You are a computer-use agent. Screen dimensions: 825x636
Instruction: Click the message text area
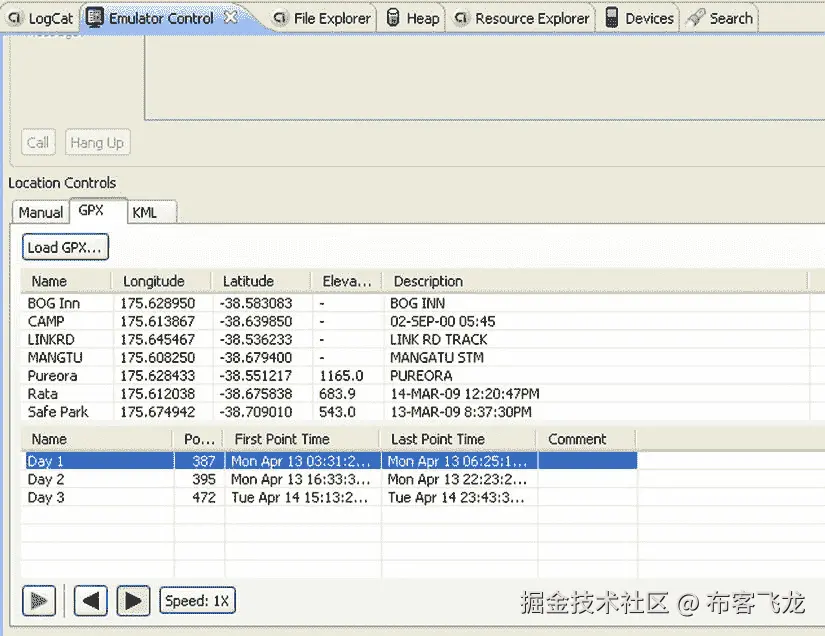tap(484, 78)
